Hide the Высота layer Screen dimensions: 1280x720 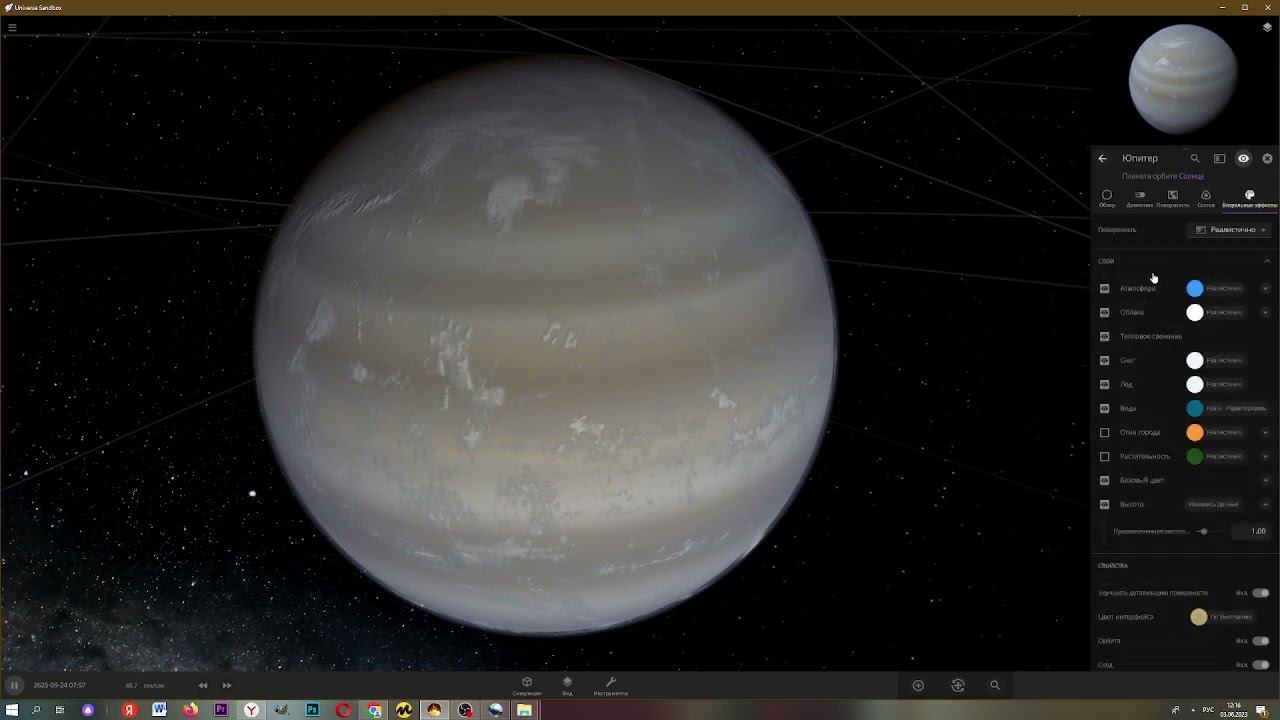[x=1105, y=504]
